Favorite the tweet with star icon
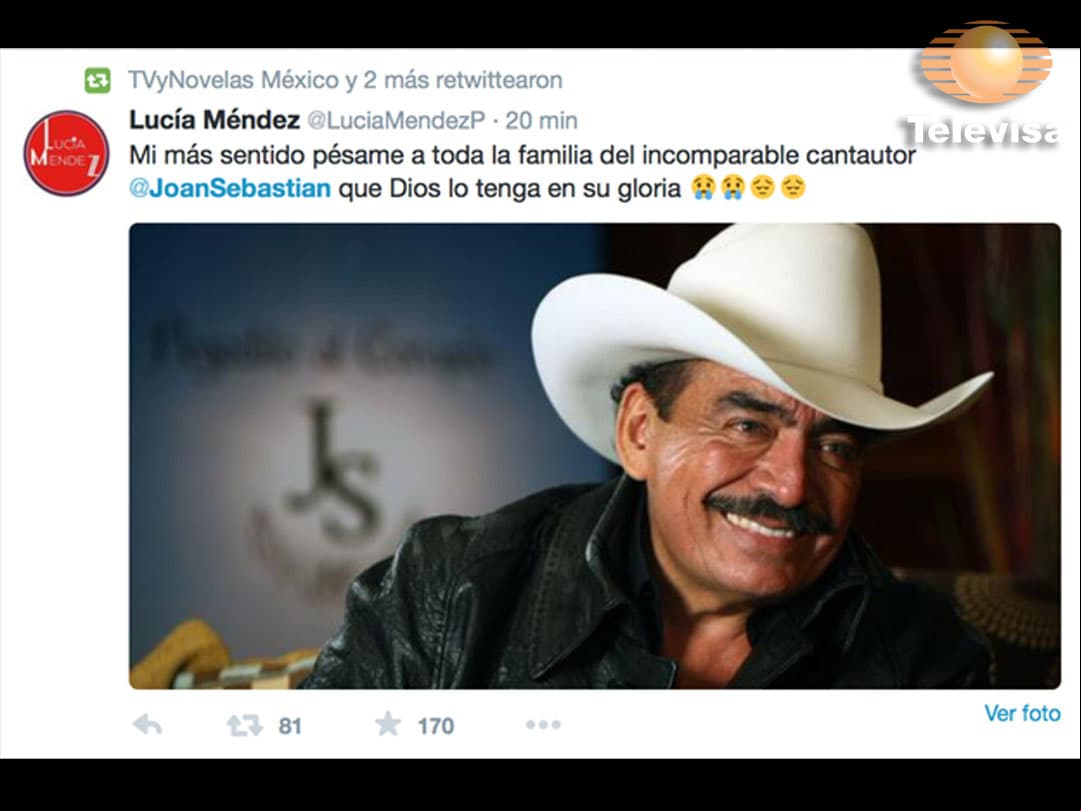 coord(387,724)
